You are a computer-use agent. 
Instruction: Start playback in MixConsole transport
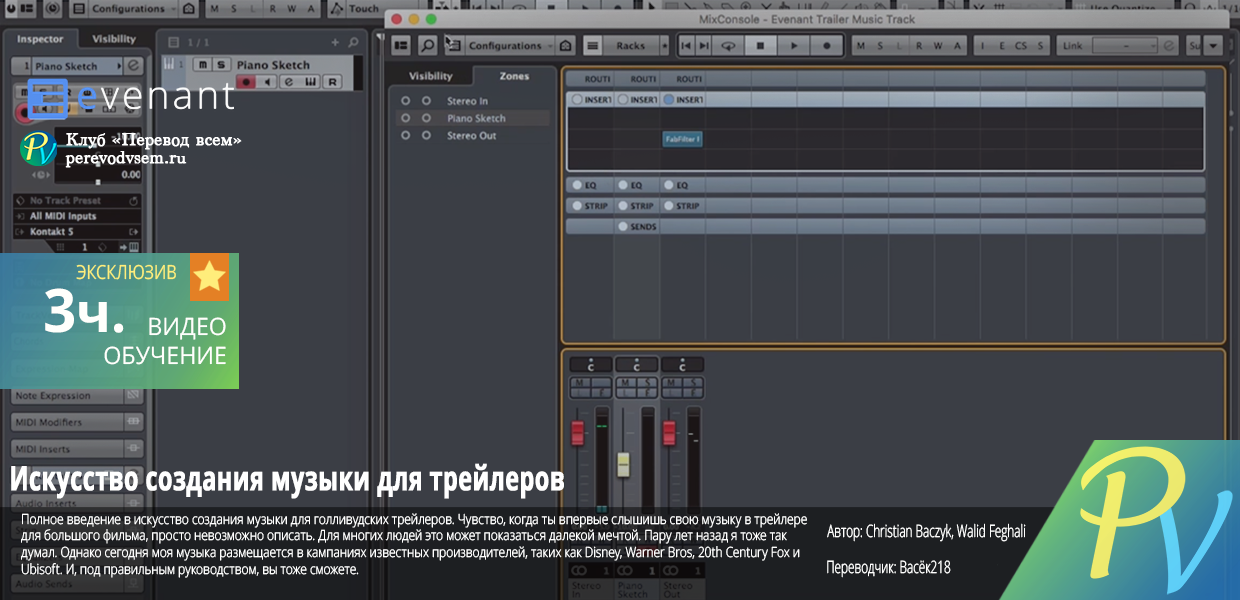point(794,45)
